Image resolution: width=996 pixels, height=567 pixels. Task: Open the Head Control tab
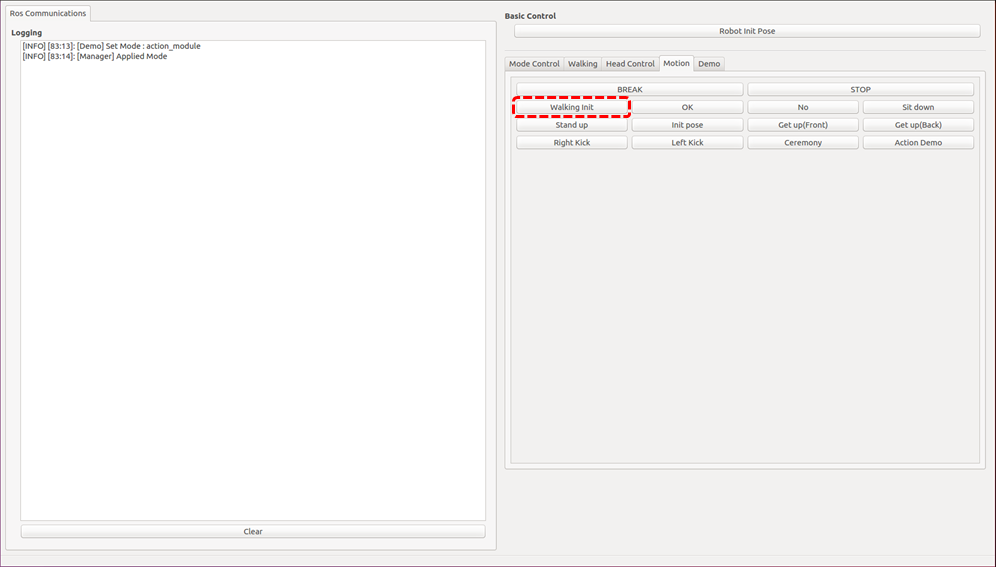630,63
